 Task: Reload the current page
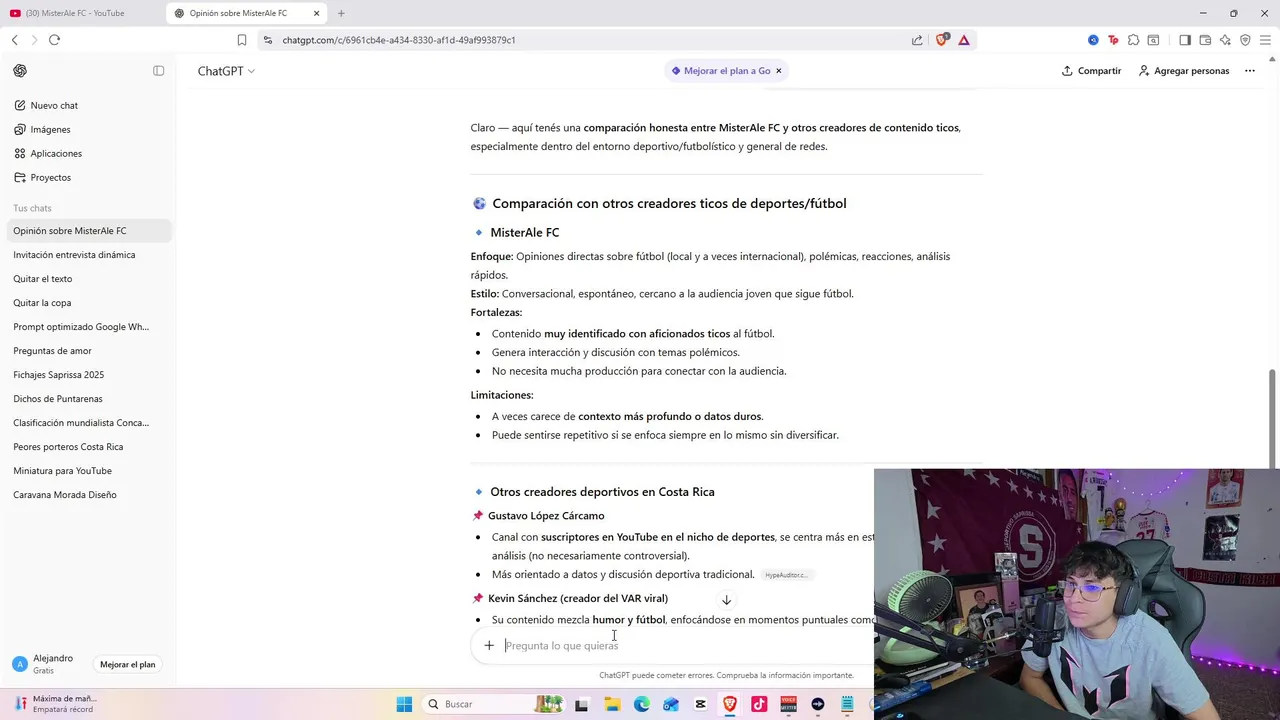[x=54, y=40]
